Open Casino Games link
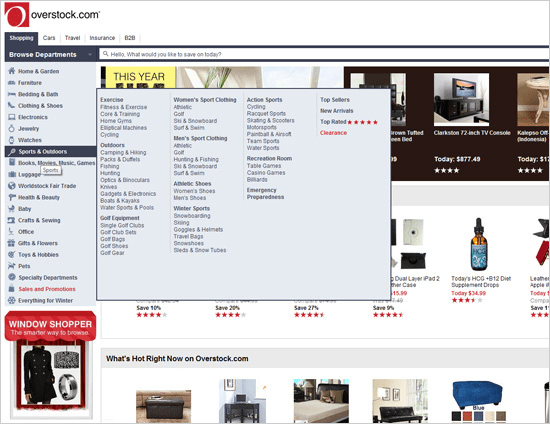 [x=266, y=173]
